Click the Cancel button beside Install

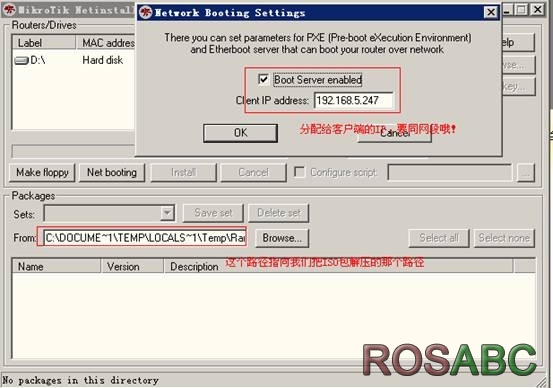click(x=253, y=172)
